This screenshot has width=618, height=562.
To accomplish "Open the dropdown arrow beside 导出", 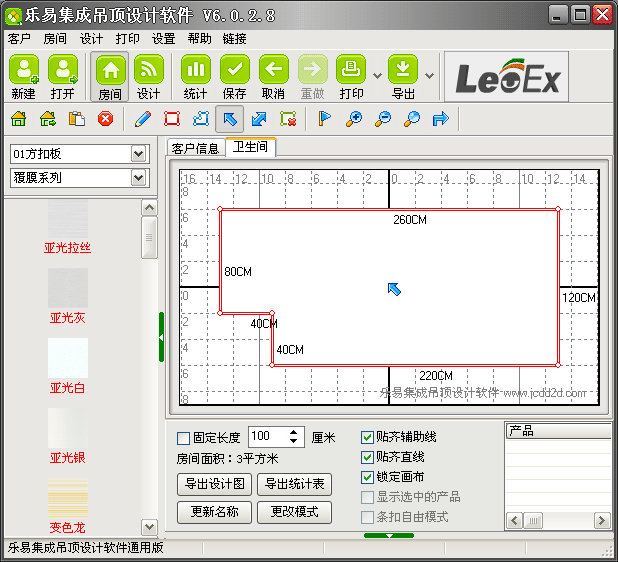I will click(x=429, y=75).
